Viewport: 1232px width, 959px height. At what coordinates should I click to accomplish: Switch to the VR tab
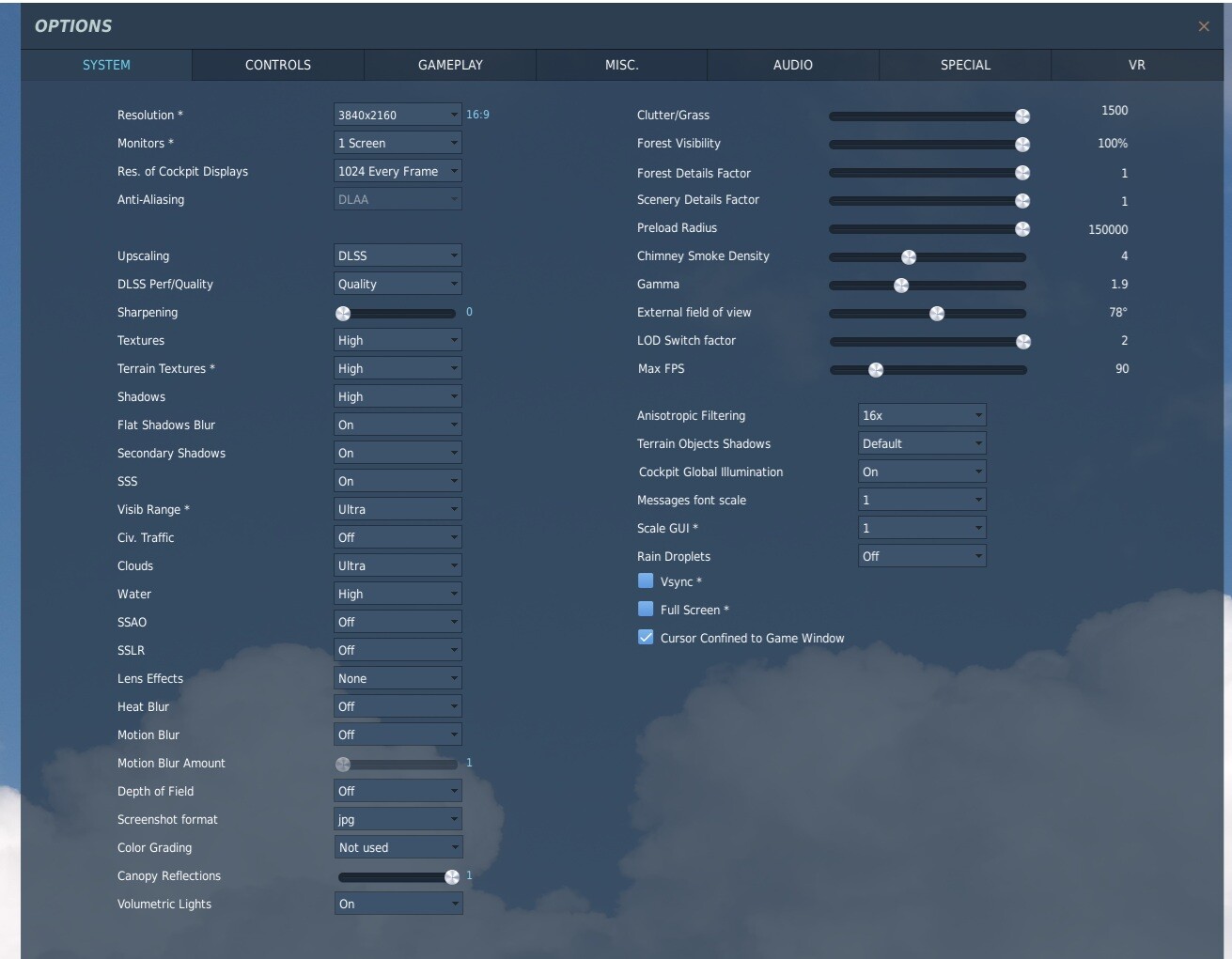pyautogui.click(x=1137, y=65)
